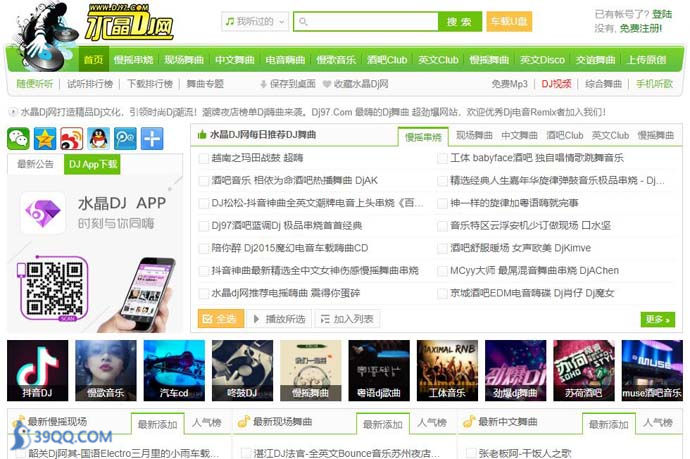Select the 中文舞曲 recommend tab
Viewport: 690px width, 459px height.
519,135
